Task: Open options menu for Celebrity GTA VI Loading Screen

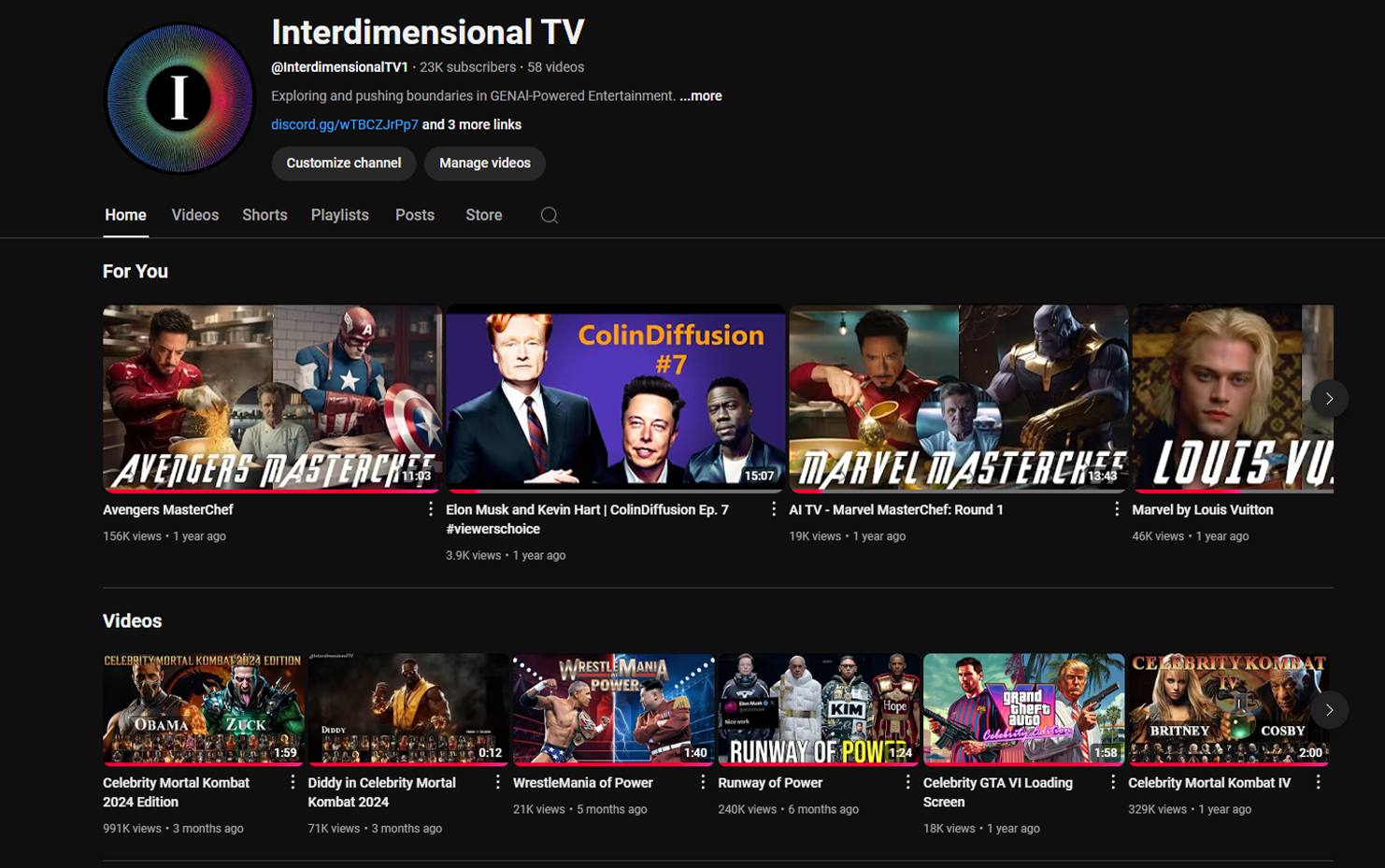Action: click(x=1112, y=781)
